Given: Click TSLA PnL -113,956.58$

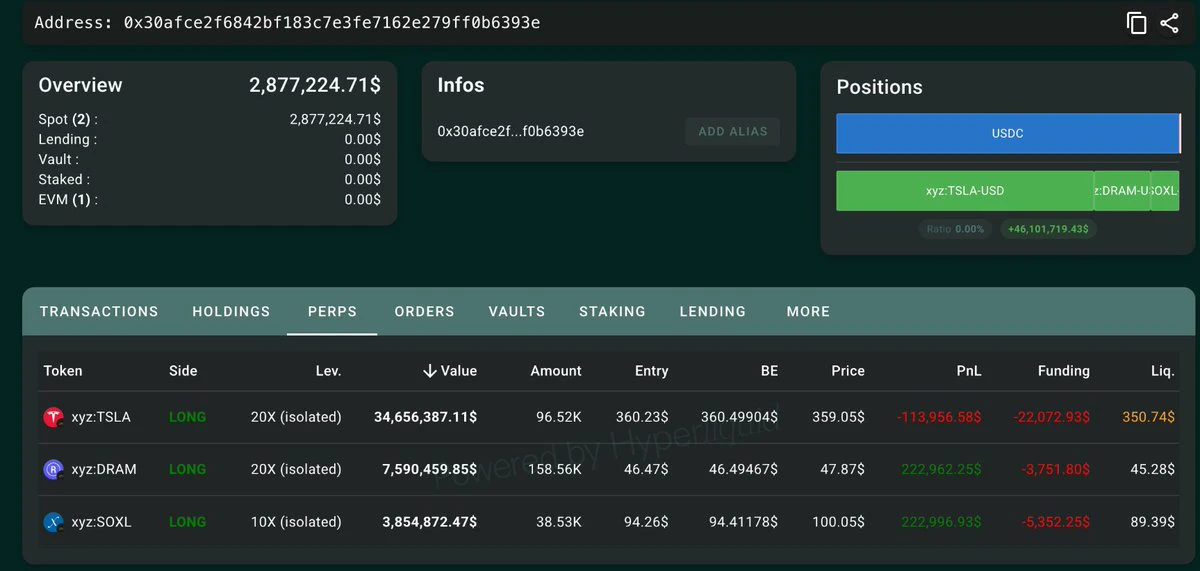Looking at the screenshot, I should point(939,417).
